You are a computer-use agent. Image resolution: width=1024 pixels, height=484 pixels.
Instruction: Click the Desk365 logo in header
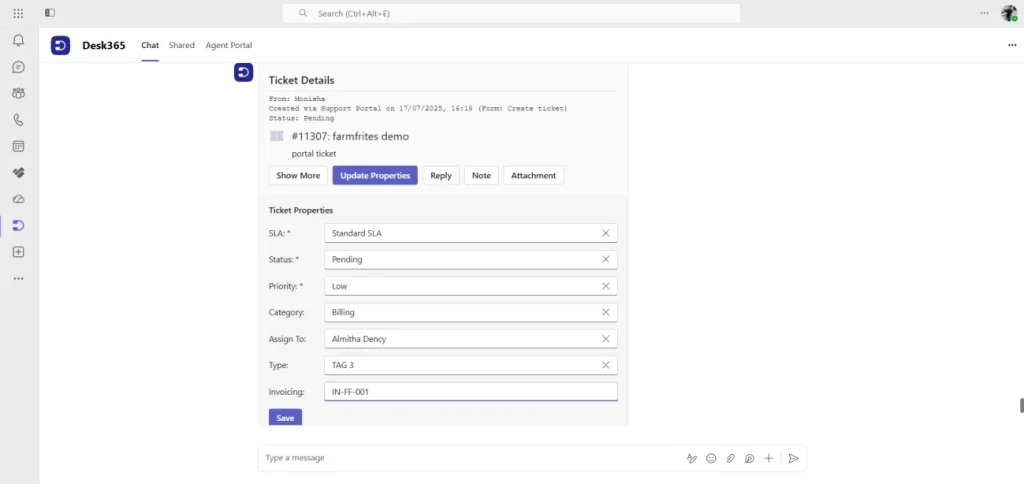(60, 45)
